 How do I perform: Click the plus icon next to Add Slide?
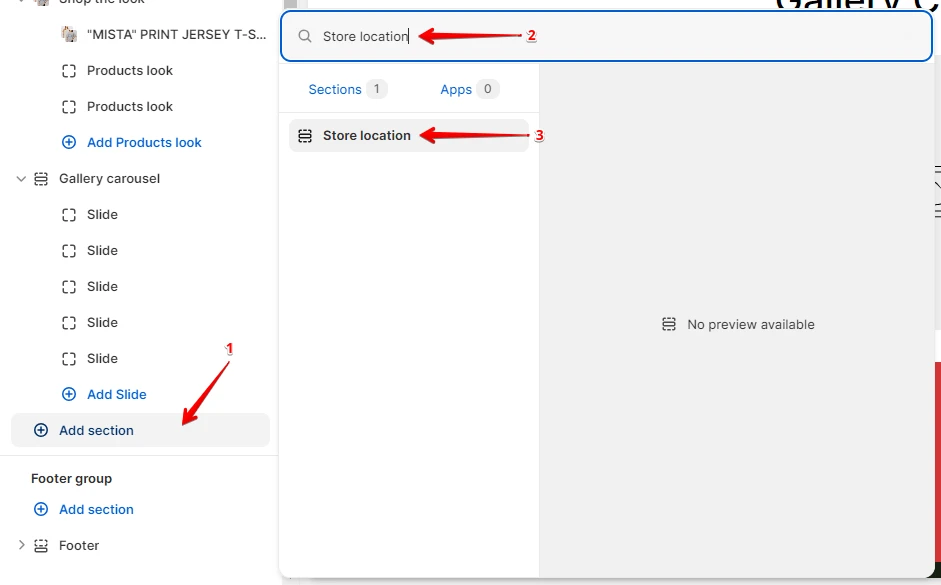click(x=69, y=394)
